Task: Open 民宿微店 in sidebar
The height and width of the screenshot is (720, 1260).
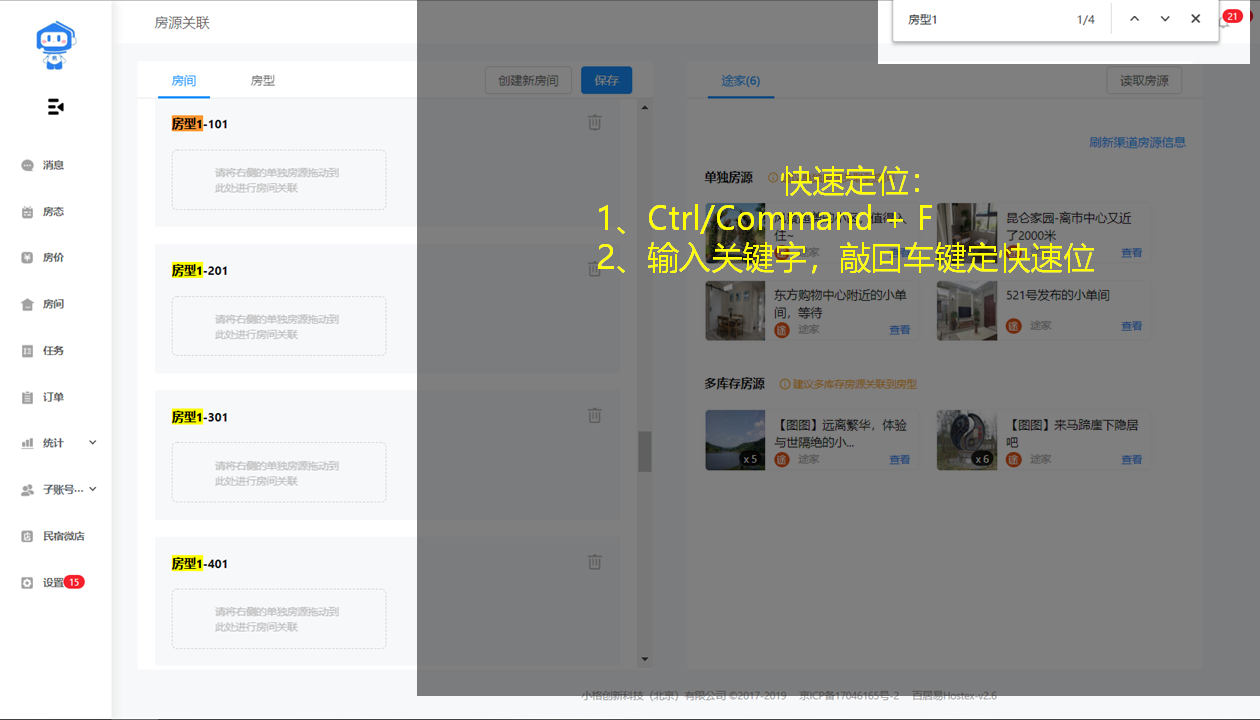Action: pyautogui.click(x=63, y=536)
